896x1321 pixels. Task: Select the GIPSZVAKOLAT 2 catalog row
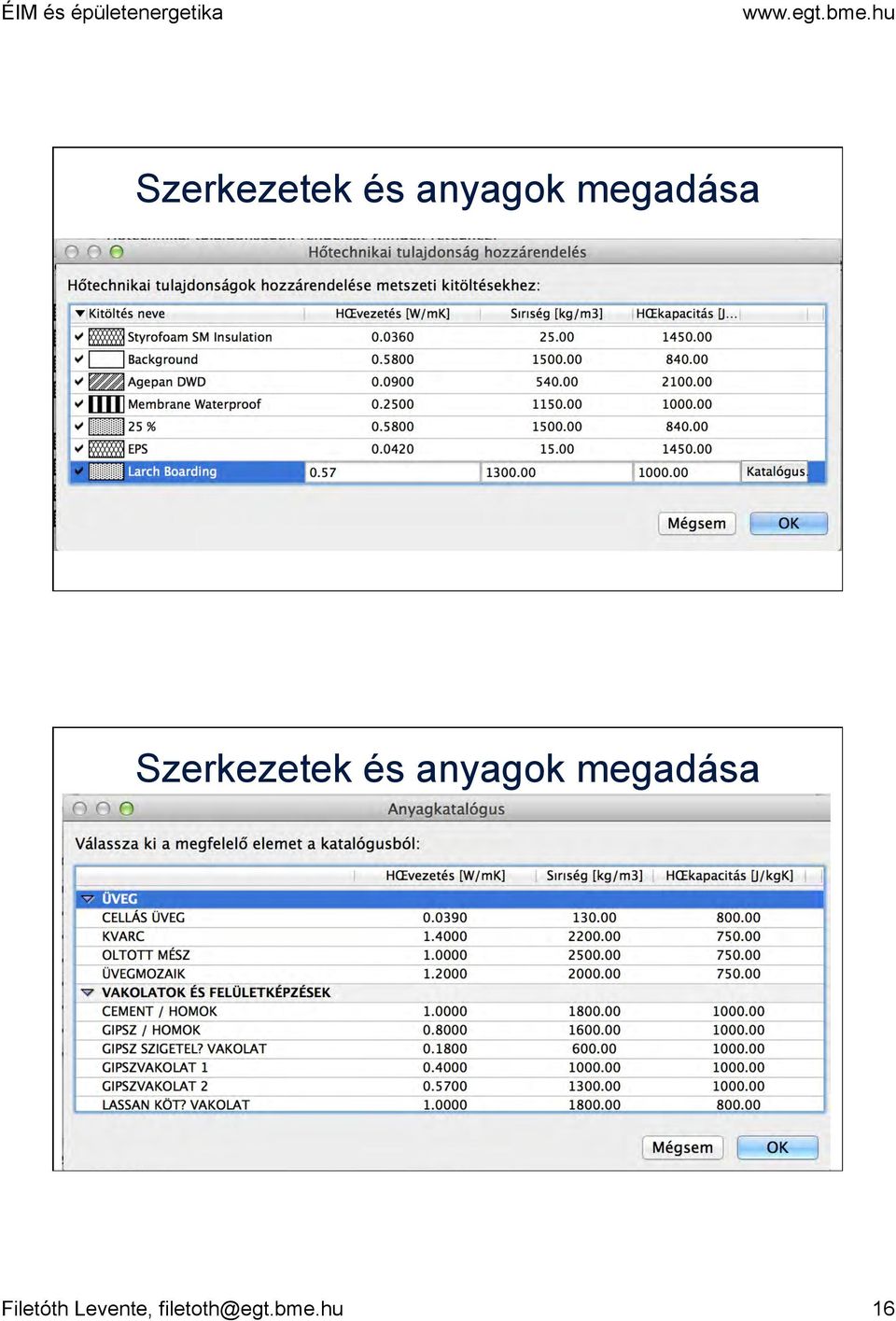click(x=449, y=1086)
